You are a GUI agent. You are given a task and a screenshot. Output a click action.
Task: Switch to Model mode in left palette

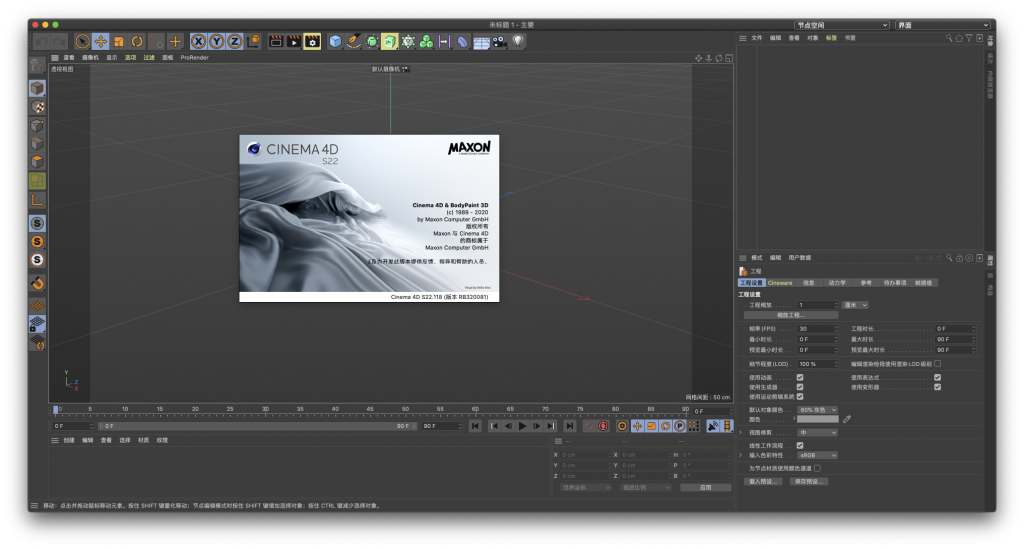[x=37, y=88]
